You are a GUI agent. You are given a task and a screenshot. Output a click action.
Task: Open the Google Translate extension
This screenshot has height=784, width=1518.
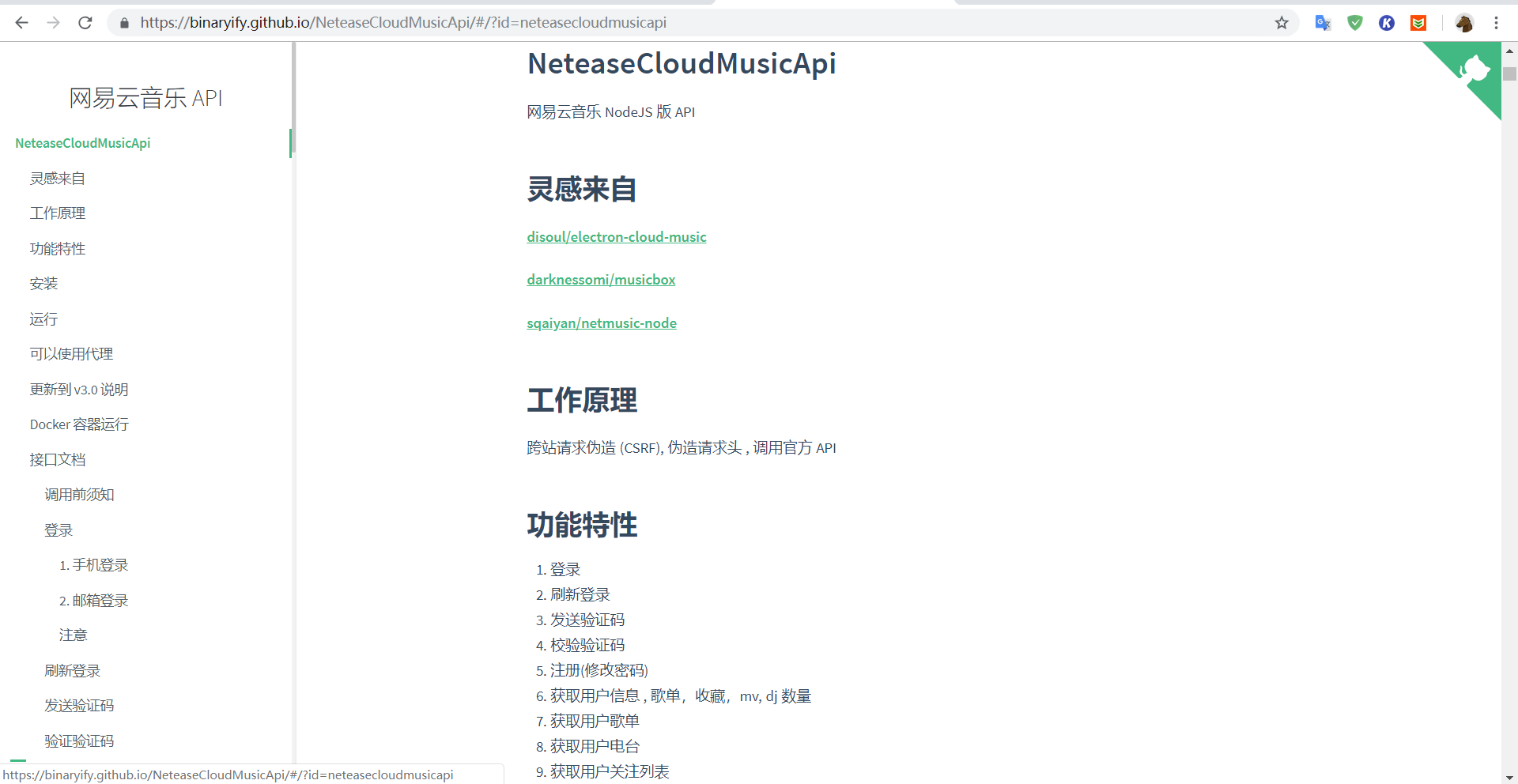[1323, 23]
